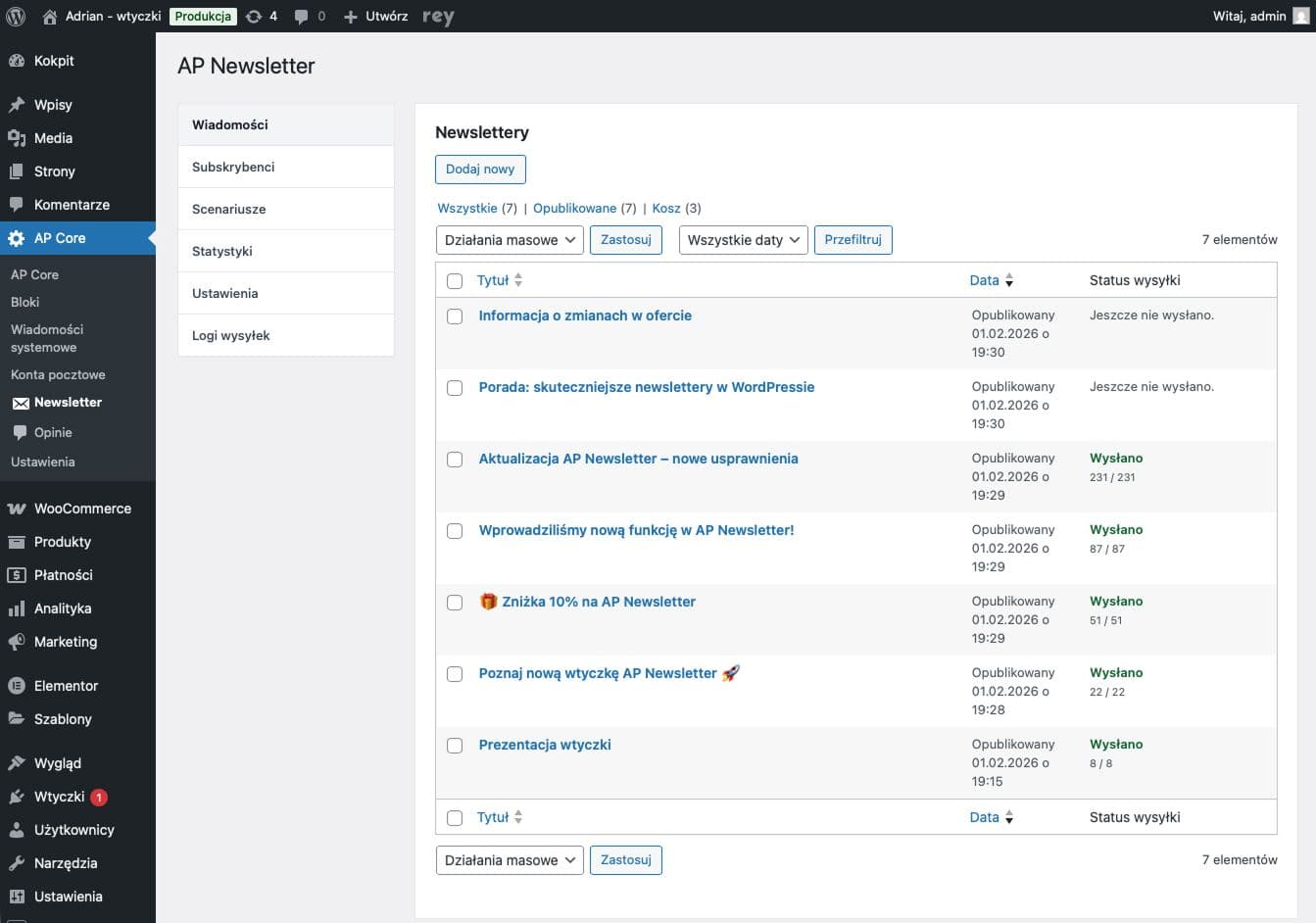Toggle the select-all checkbox in table header

[455, 280]
